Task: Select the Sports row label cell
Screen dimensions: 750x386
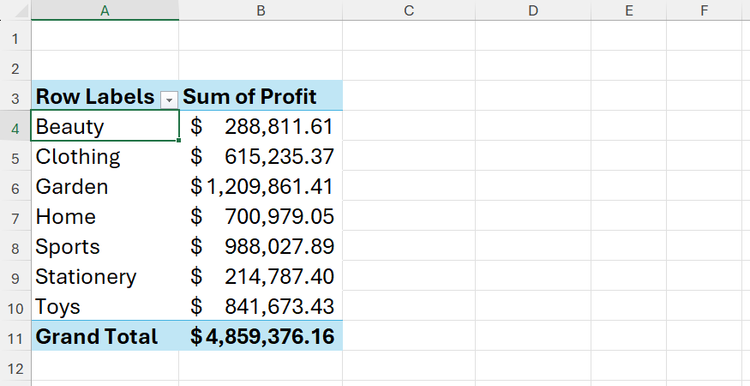Action: 105,246
